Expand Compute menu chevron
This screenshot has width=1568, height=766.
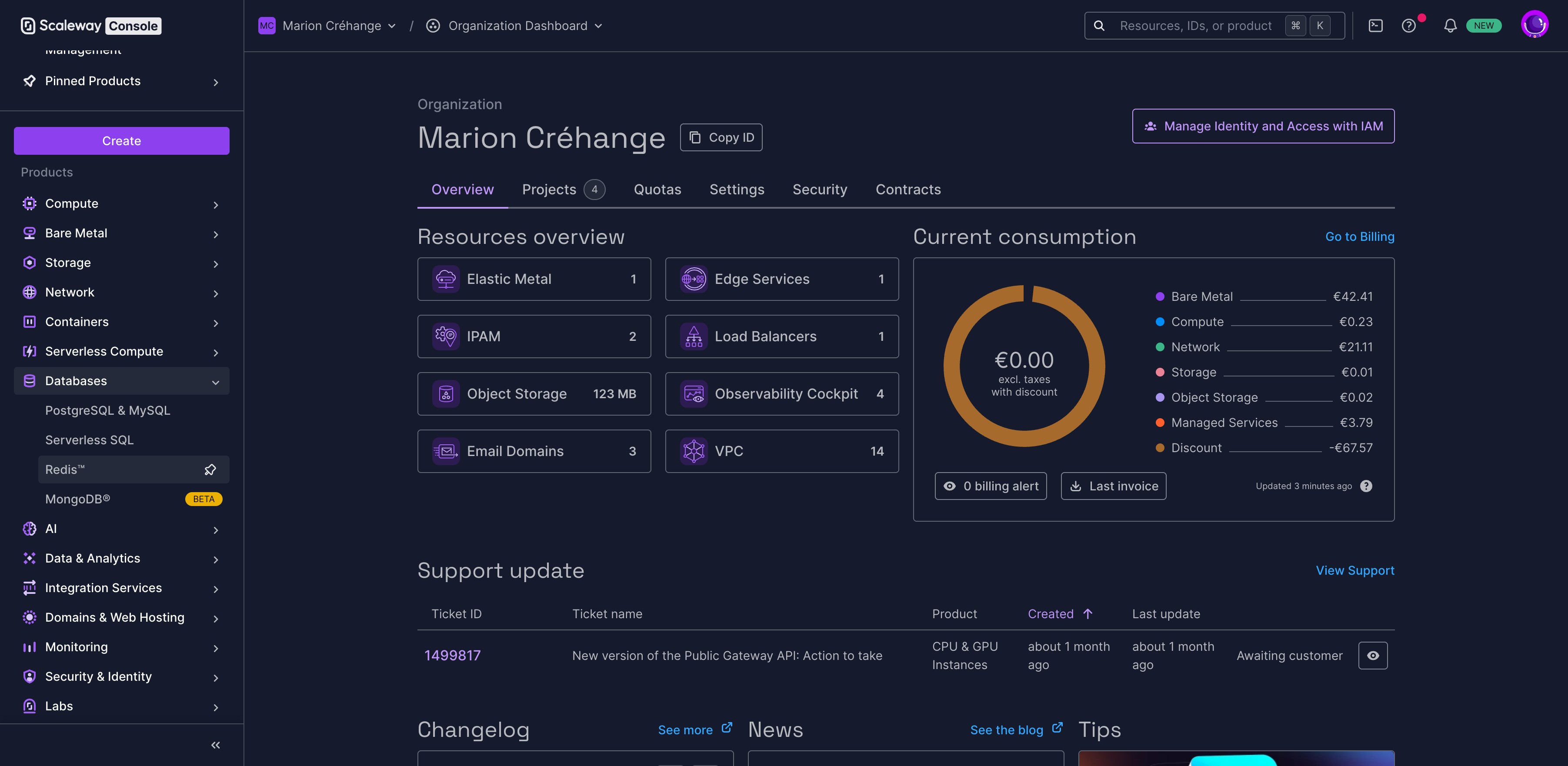(x=216, y=204)
